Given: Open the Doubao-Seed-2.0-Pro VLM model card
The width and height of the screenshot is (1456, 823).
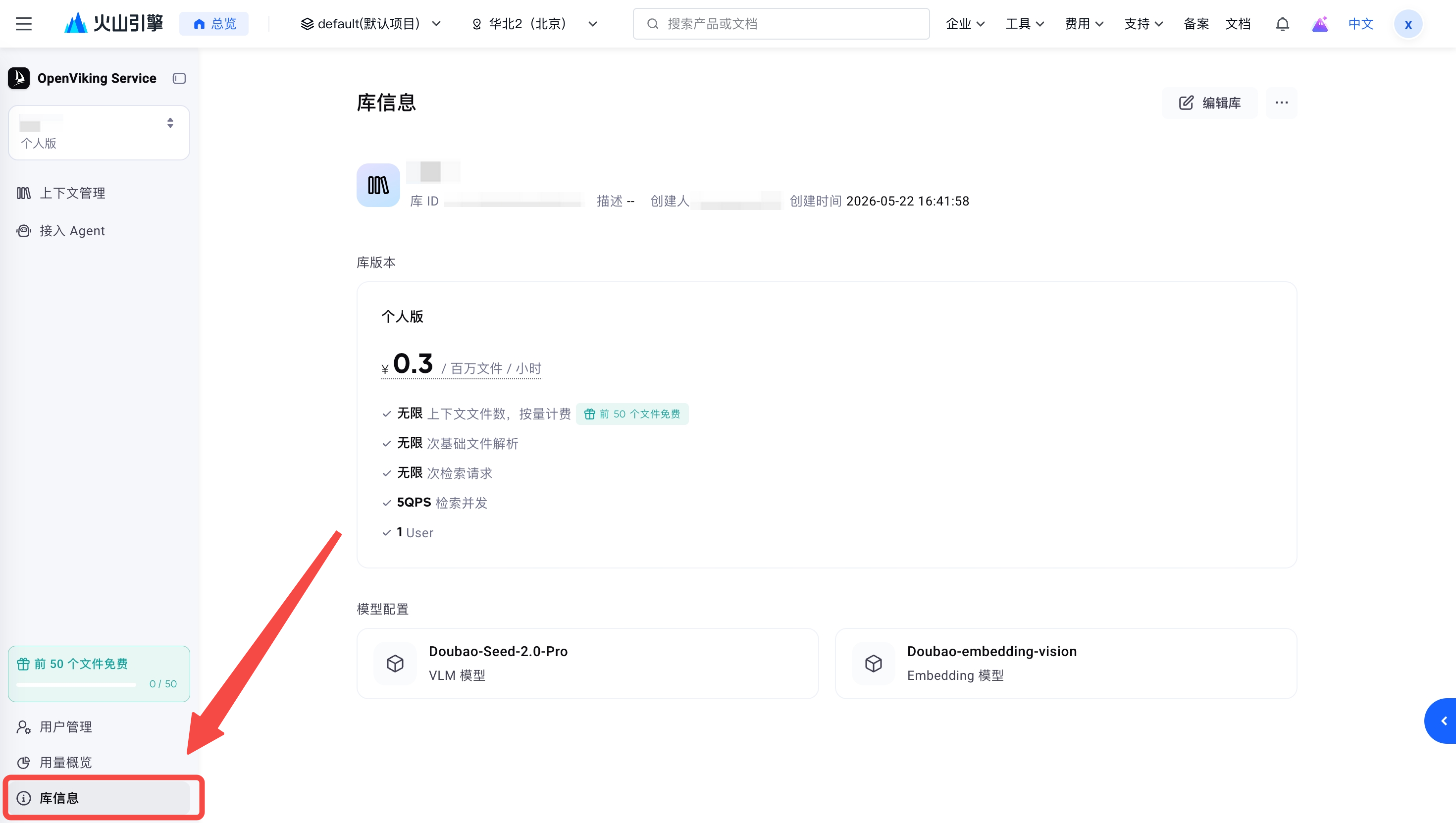Looking at the screenshot, I should pyautogui.click(x=587, y=663).
